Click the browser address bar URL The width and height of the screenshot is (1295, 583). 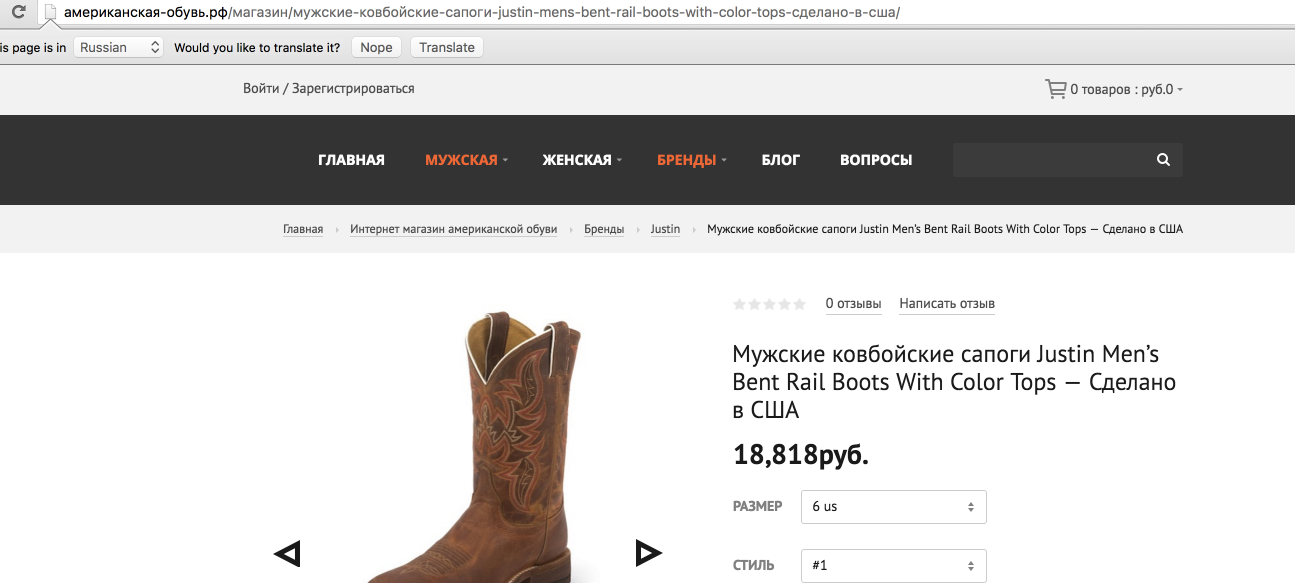[x=481, y=14]
